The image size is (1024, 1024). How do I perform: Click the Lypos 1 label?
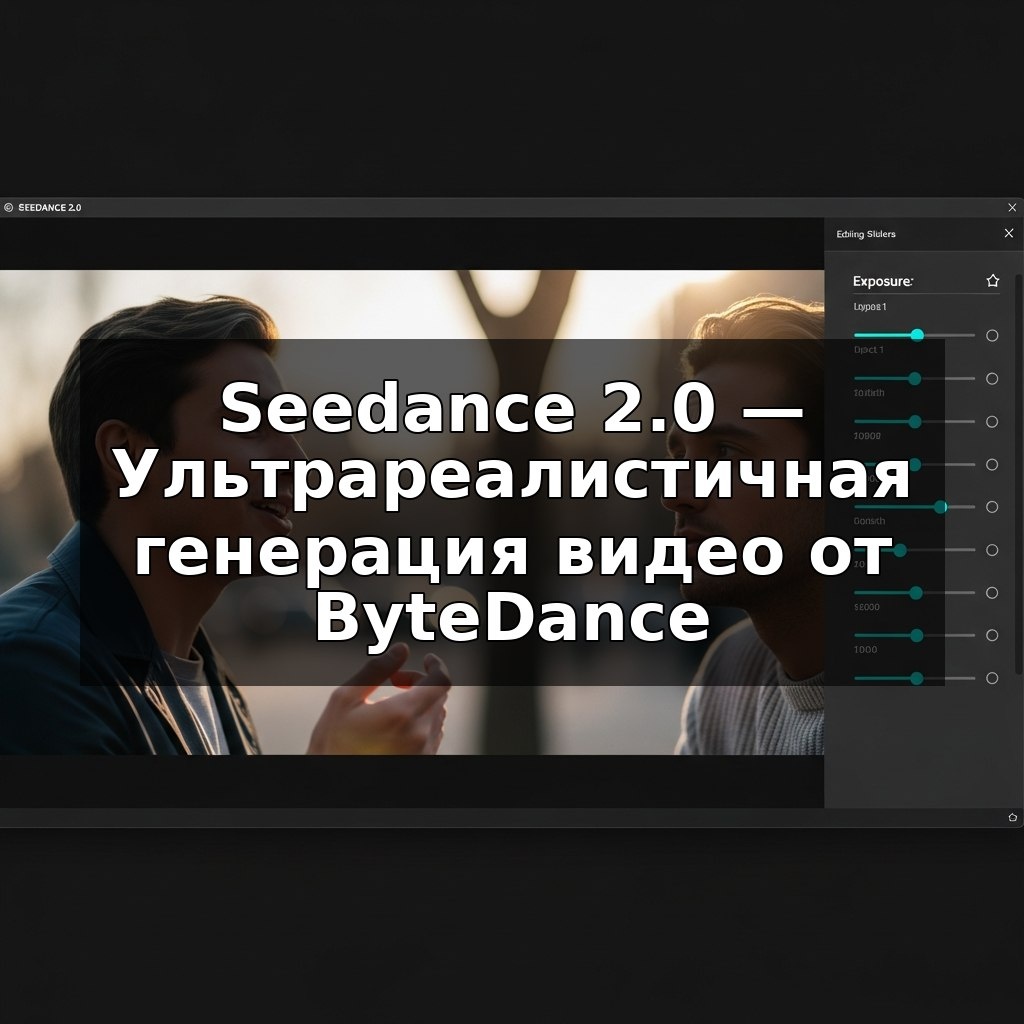point(870,306)
